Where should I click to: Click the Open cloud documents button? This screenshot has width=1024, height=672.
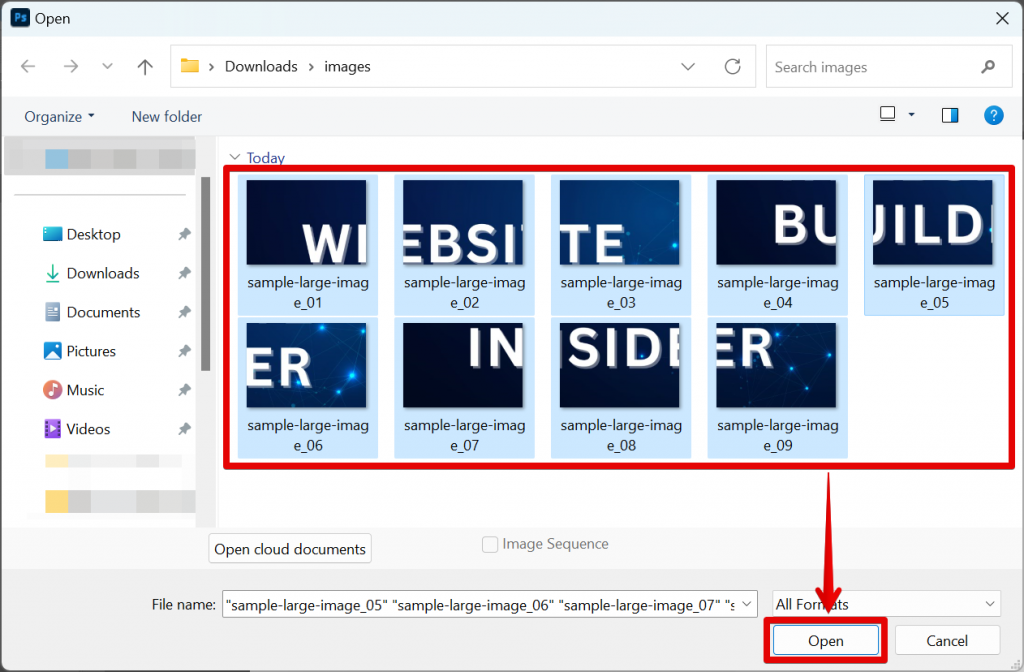coord(289,548)
